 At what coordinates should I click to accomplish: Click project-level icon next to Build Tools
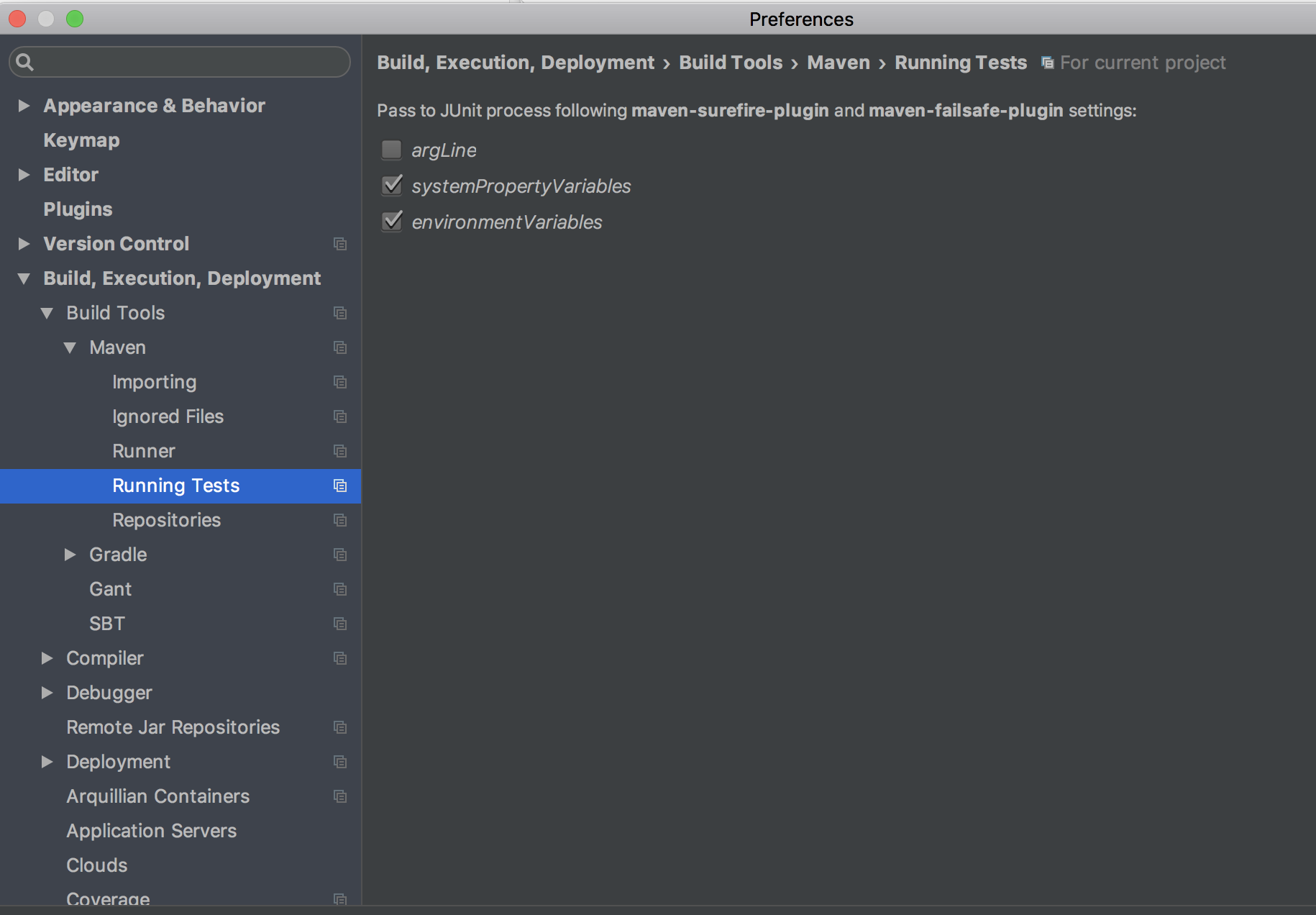click(x=340, y=313)
